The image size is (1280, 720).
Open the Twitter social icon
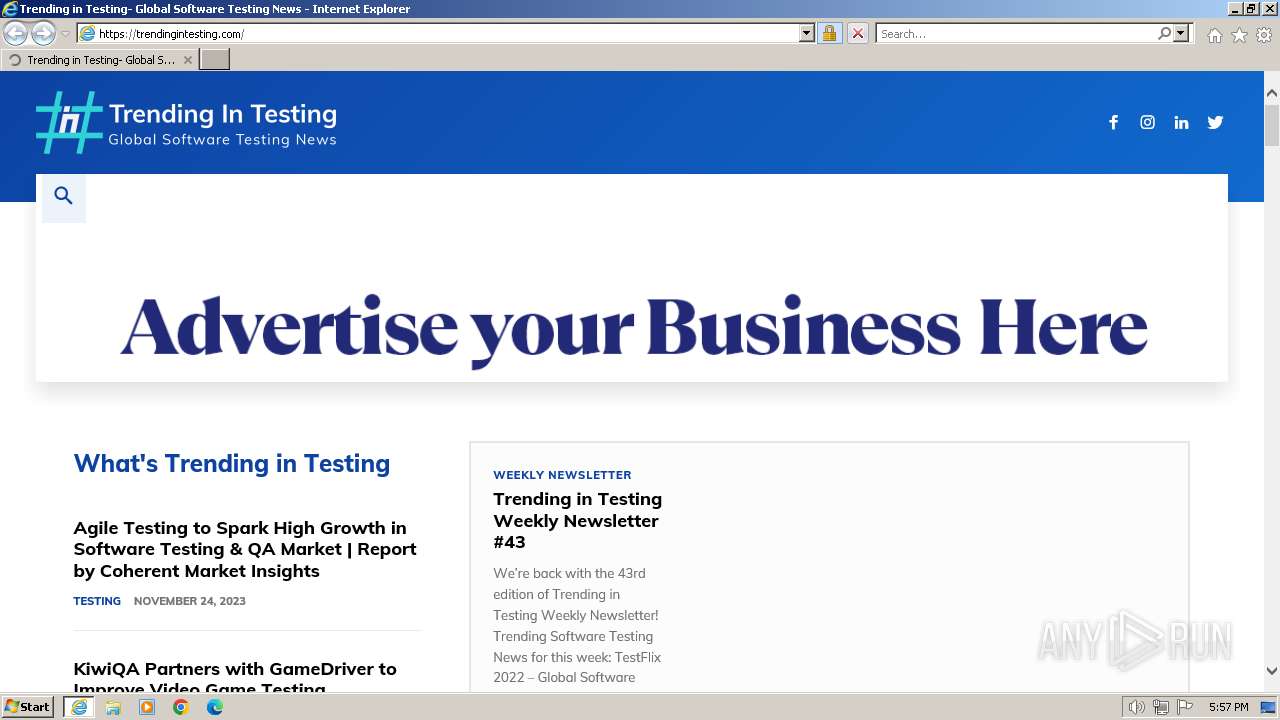1215,122
